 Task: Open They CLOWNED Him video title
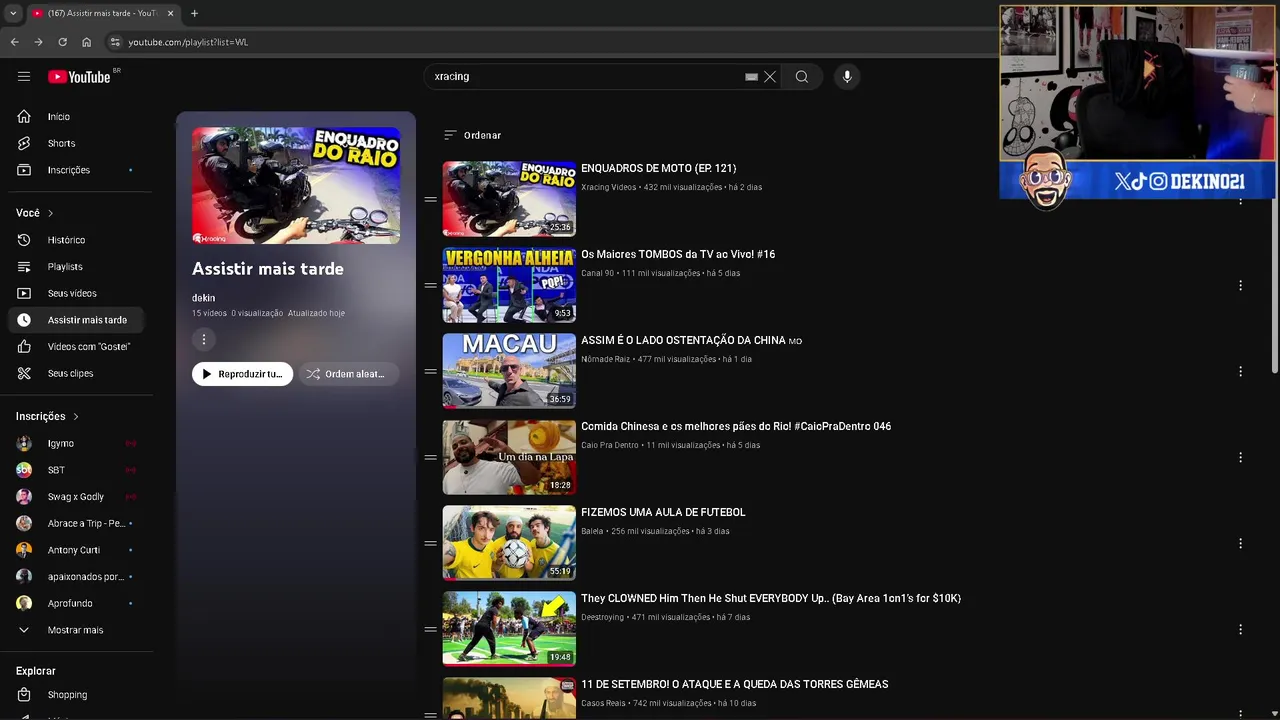[771, 598]
